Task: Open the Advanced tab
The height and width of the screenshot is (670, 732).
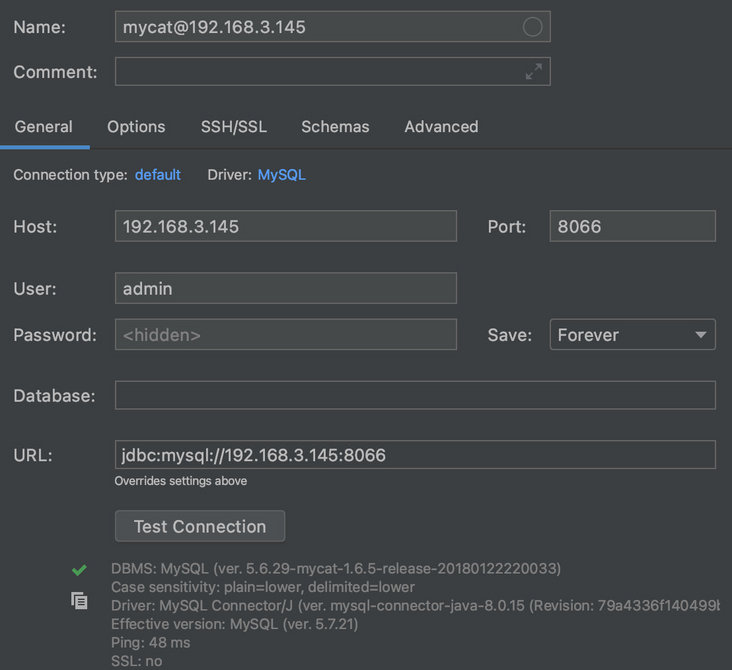Action: click(441, 127)
